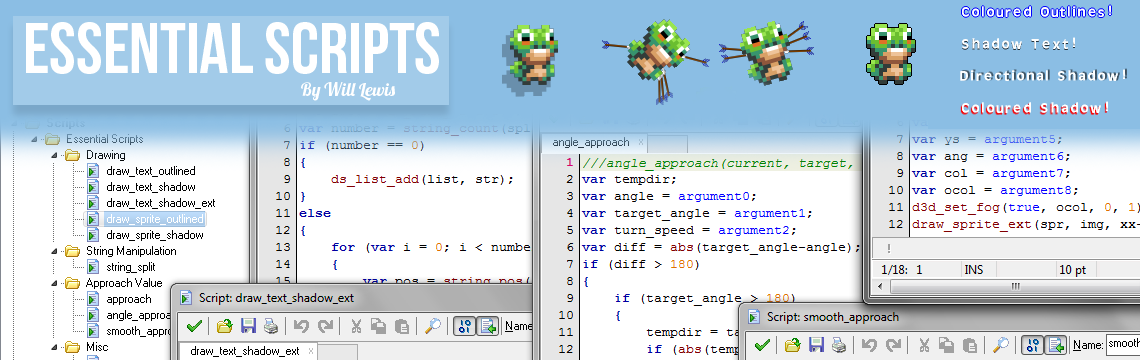Click '1/18: 1' position in status bar
This screenshot has height=360, width=1140.
point(901,270)
